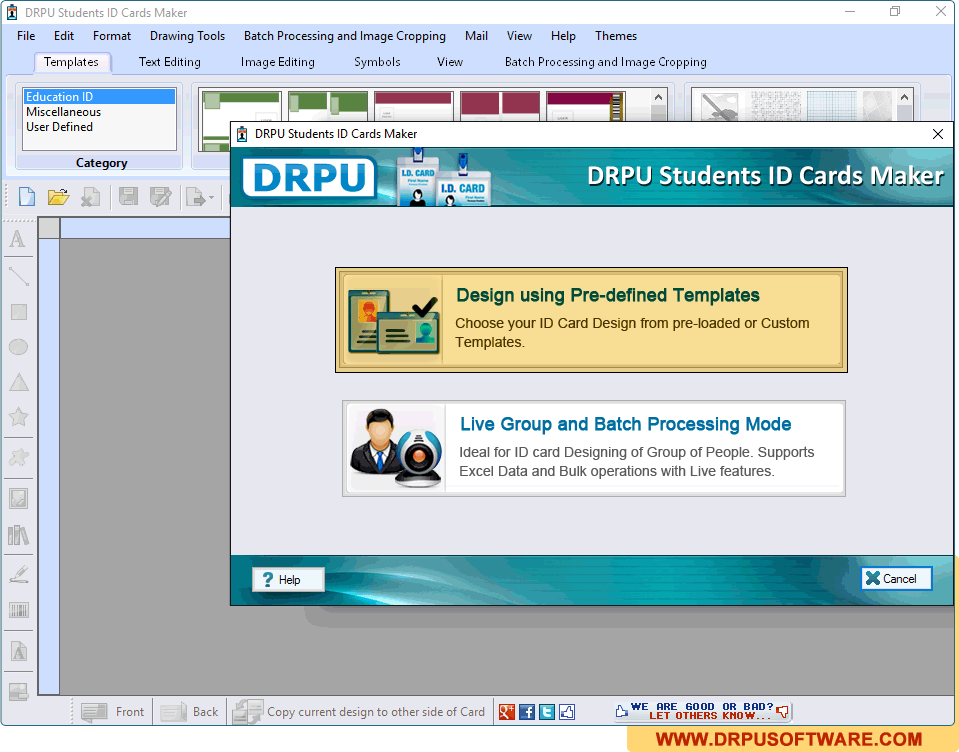Select the Line drawing tool
The height and width of the screenshot is (752, 959).
(x=18, y=276)
